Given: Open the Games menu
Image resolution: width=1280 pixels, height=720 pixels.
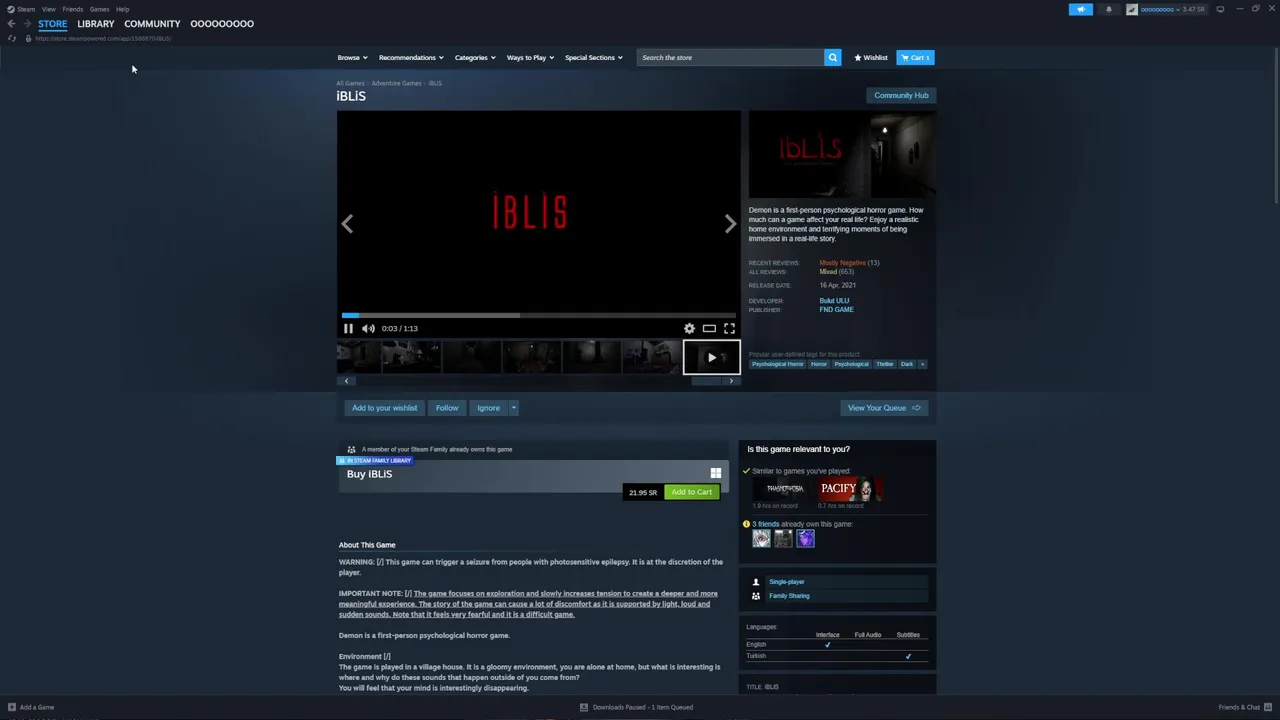Looking at the screenshot, I should [99, 9].
